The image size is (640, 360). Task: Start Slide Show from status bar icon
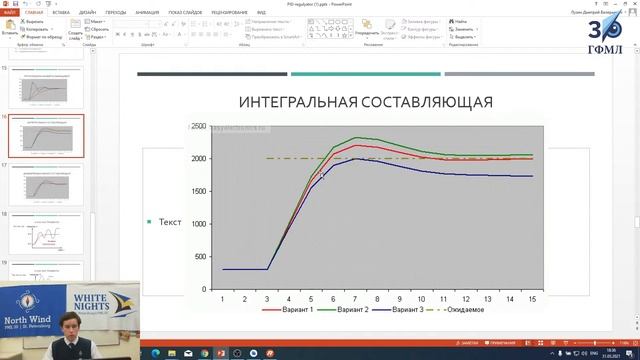tap(566, 343)
